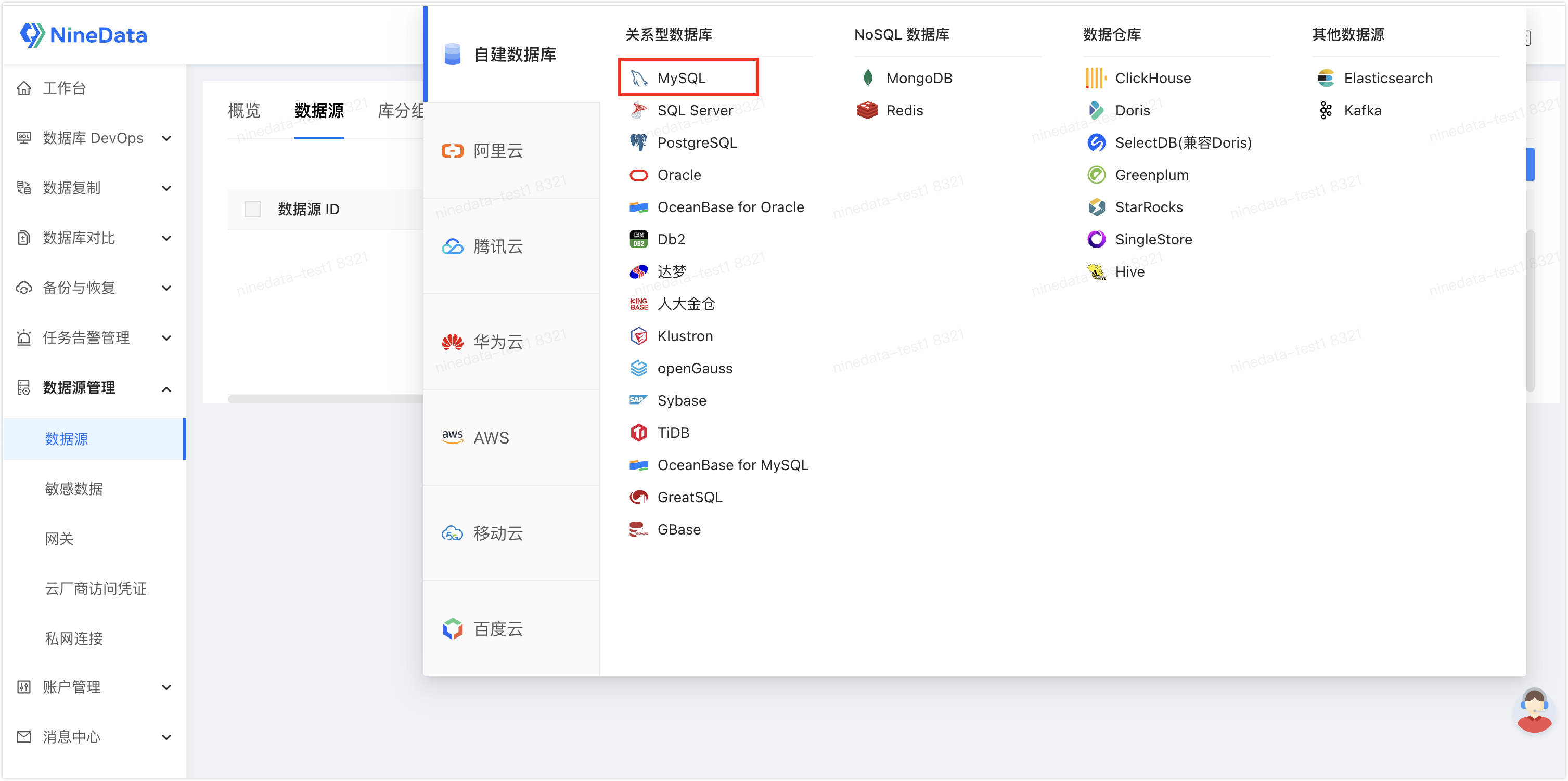
Task: Expand the 备份与恢复 menu chevron
Action: click(166, 288)
